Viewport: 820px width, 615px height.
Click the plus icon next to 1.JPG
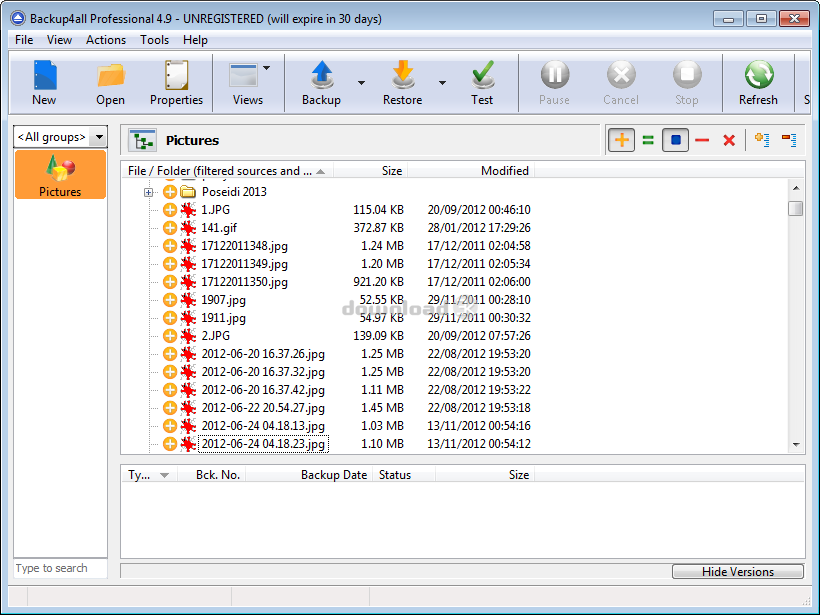[x=169, y=210]
